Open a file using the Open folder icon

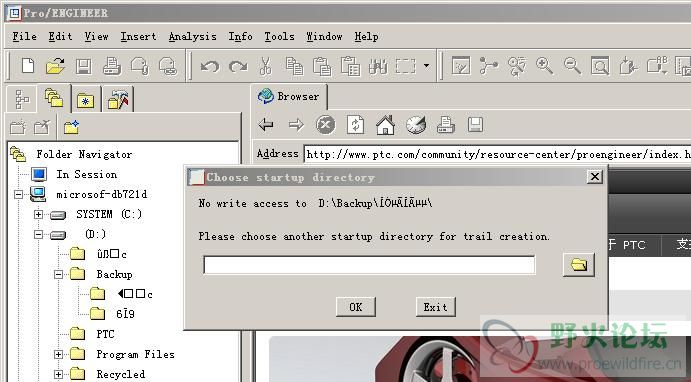point(56,66)
